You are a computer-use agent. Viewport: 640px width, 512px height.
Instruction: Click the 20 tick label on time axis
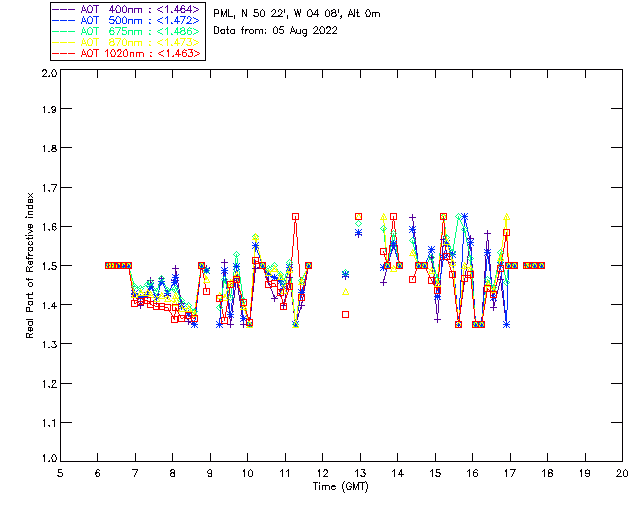(622, 474)
